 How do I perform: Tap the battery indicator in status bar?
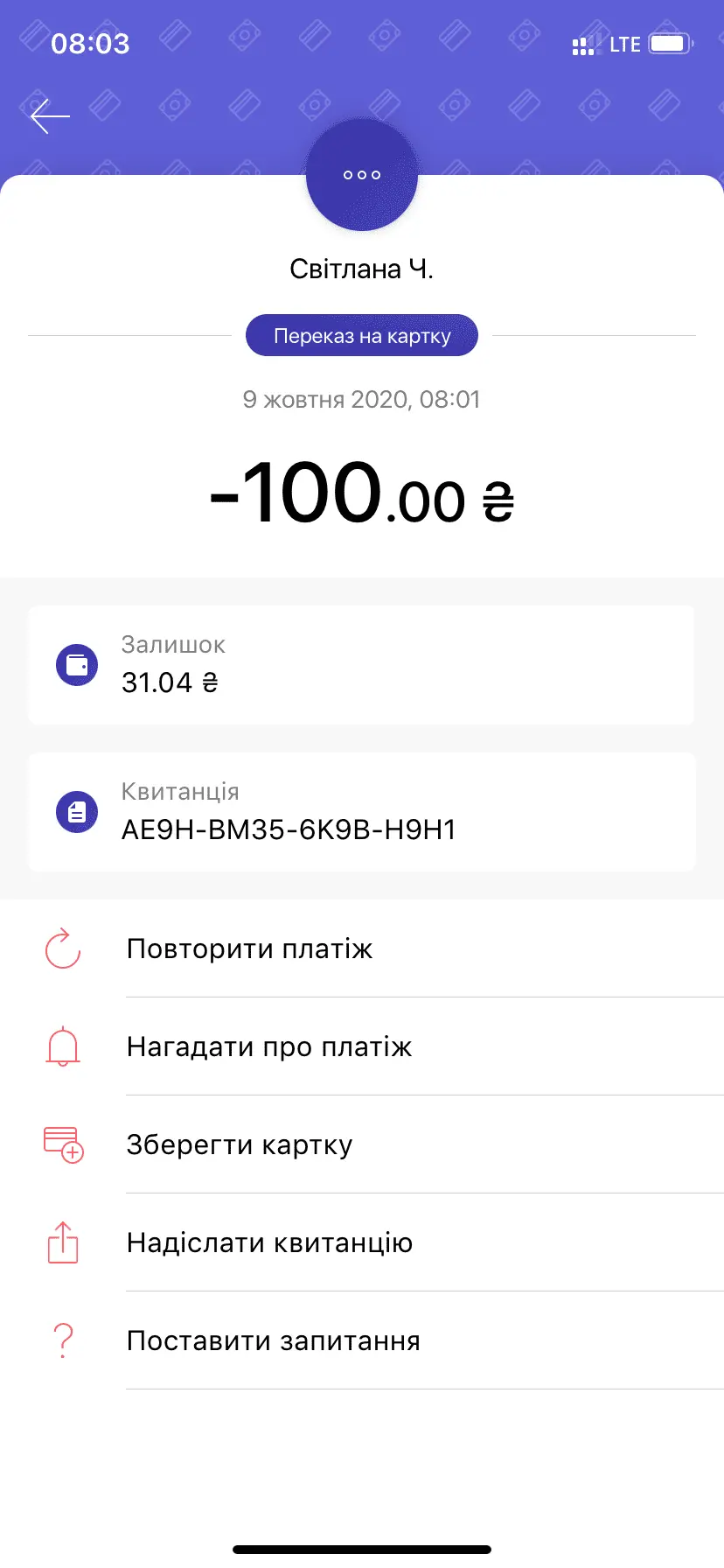click(x=670, y=44)
